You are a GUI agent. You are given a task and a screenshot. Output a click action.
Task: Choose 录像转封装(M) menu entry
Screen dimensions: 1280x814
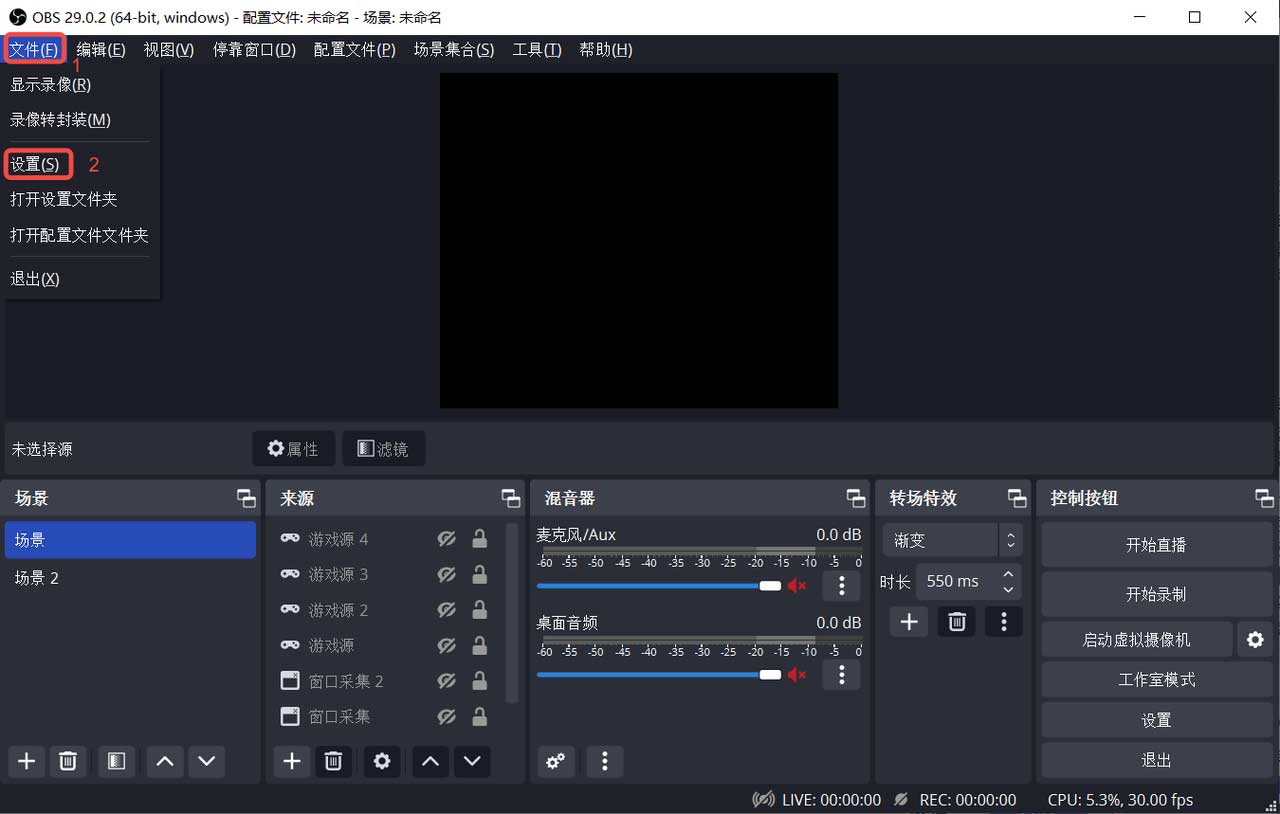[x=60, y=120]
